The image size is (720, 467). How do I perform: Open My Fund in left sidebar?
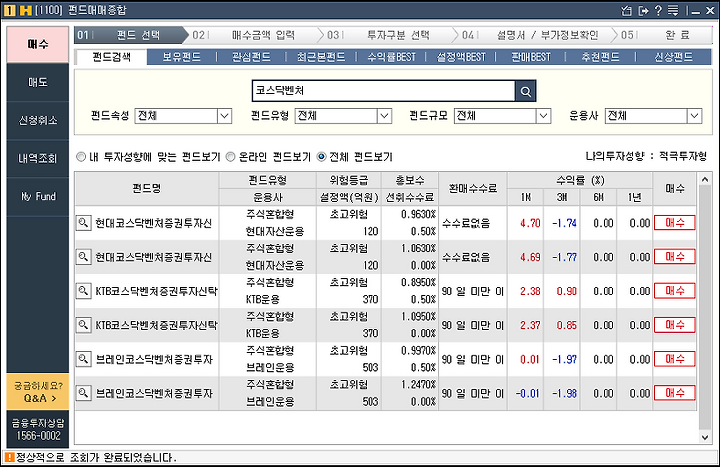(38, 197)
